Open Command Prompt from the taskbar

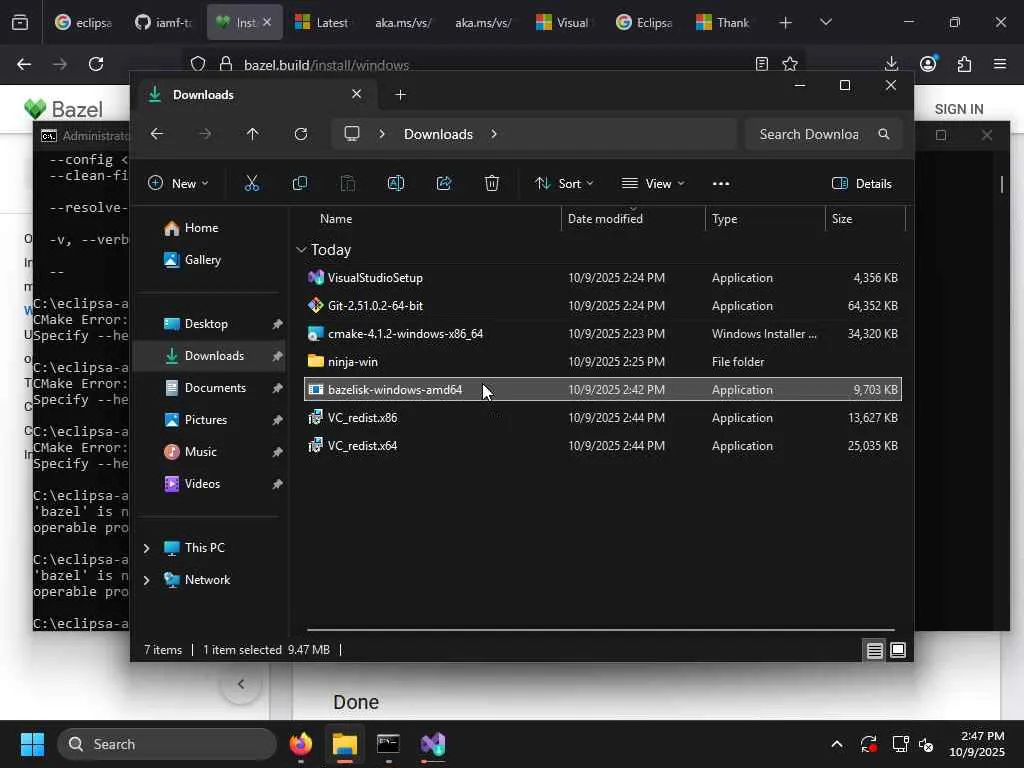[x=389, y=744]
